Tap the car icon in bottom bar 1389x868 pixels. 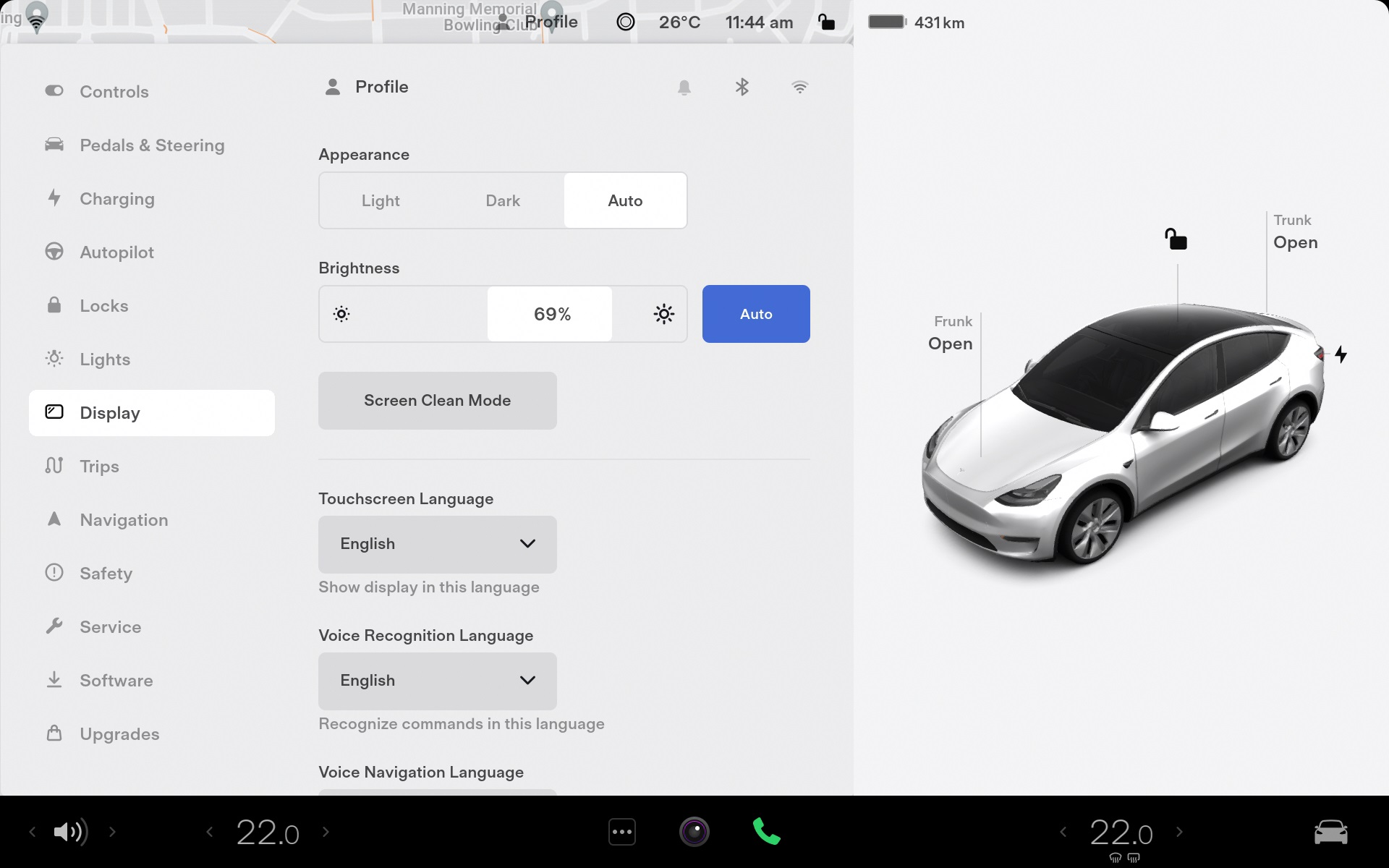pyautogui.click(x=1330, y=832)
